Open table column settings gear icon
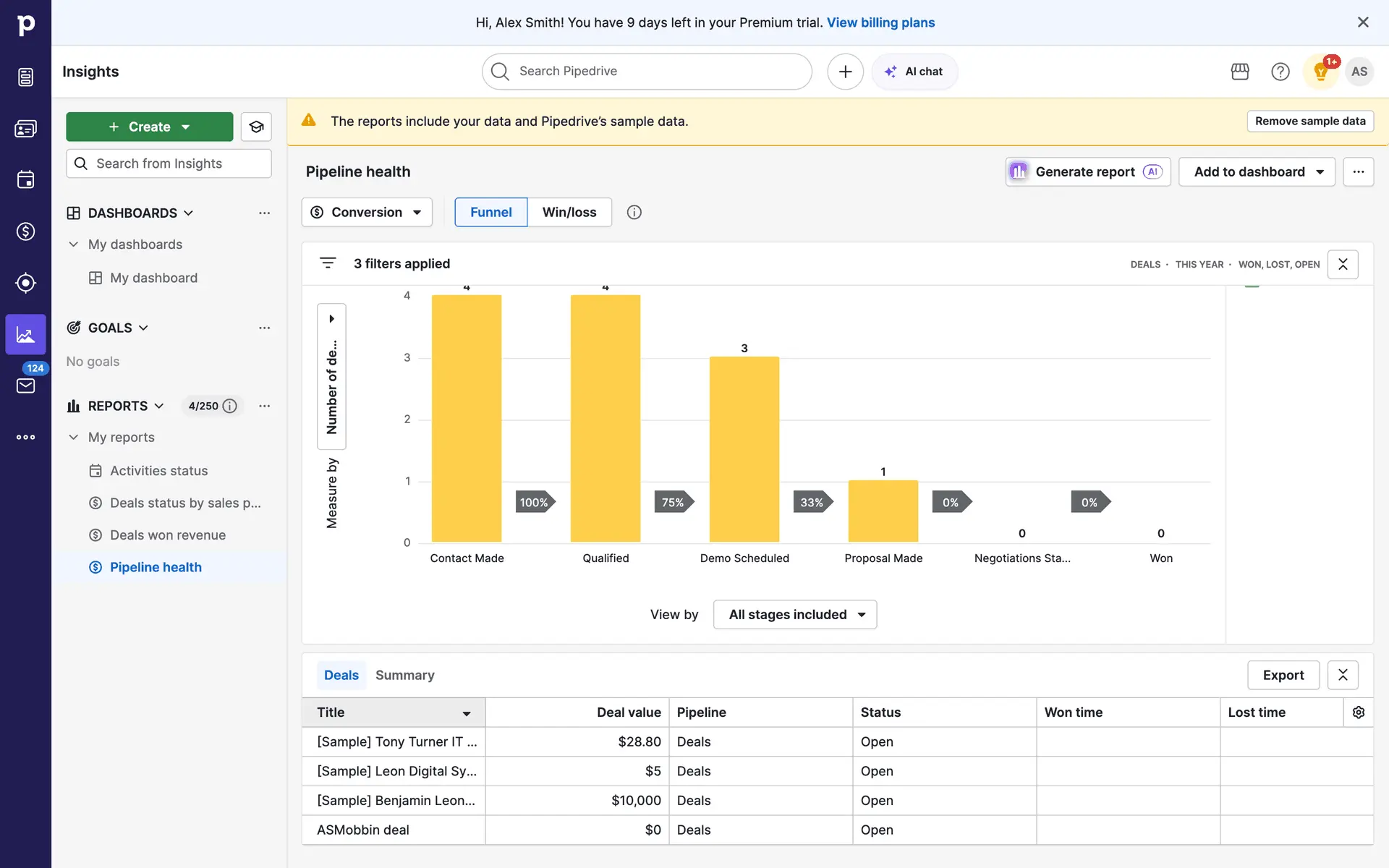 coord(1358,712)
